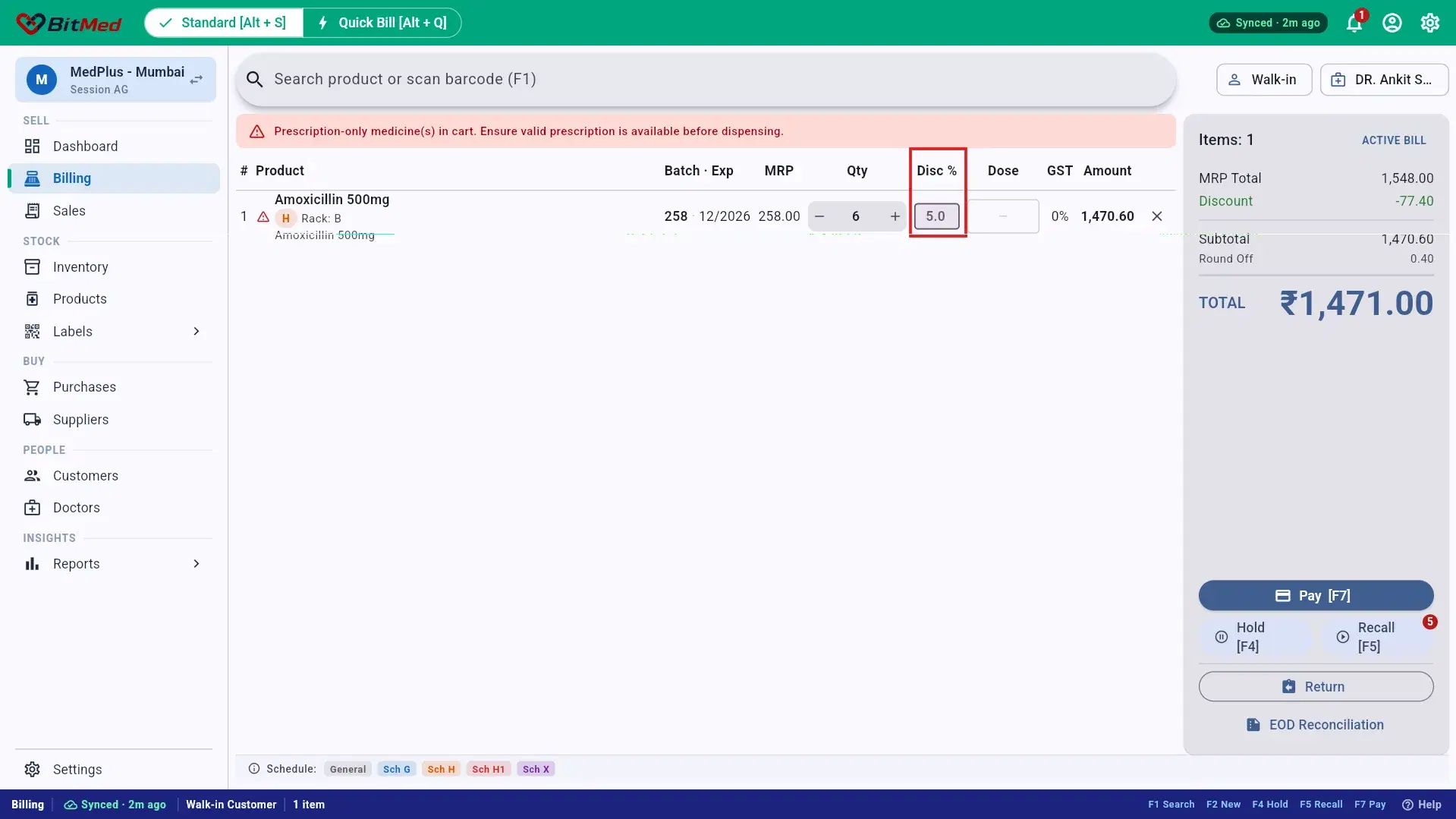Click the search magnifier icon
Viewport: 1456px width, 819px height.
click(x=255, y=80)
